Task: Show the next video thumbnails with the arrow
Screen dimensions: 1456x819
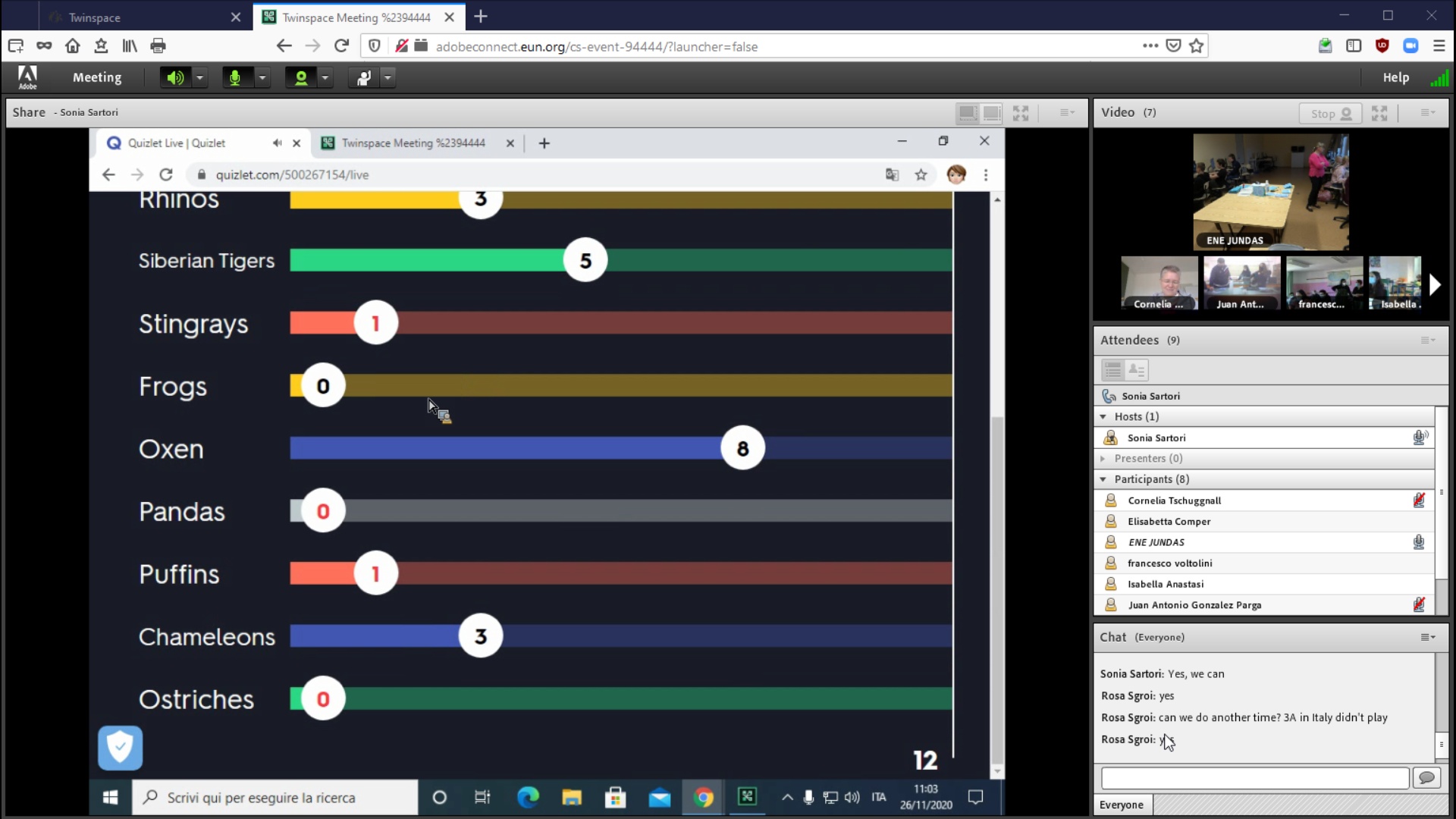Action: tap(1434, 284)
